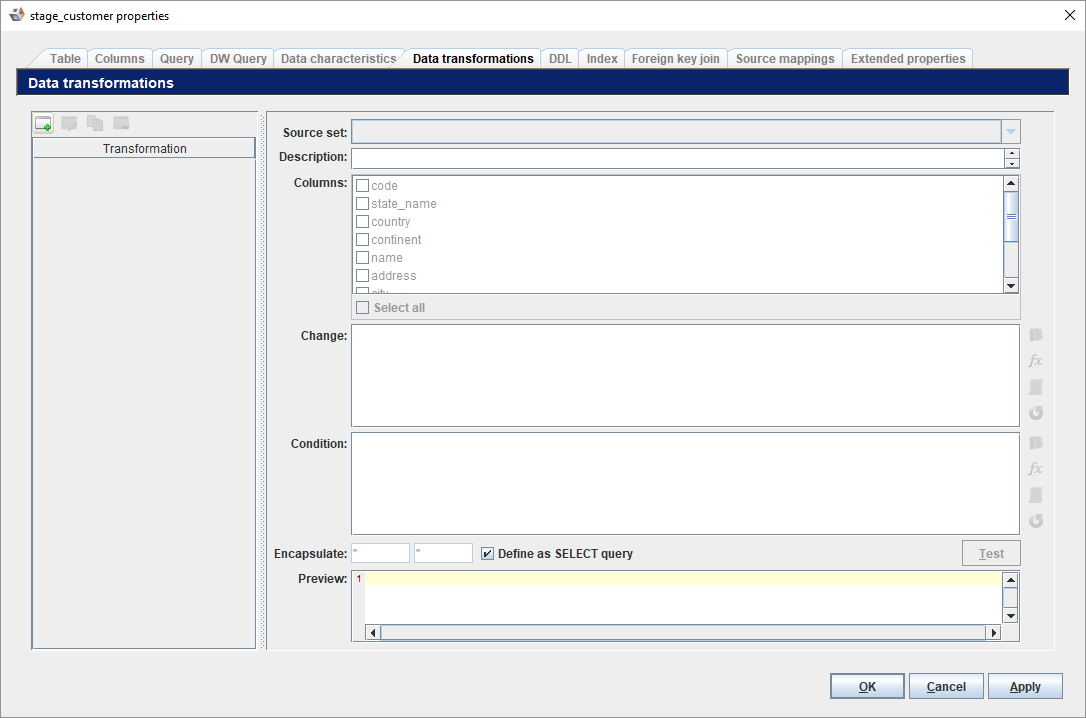This screenshot has width=1086, height=718.
Task: Click line 1 in Preview area
Action: 683,579
